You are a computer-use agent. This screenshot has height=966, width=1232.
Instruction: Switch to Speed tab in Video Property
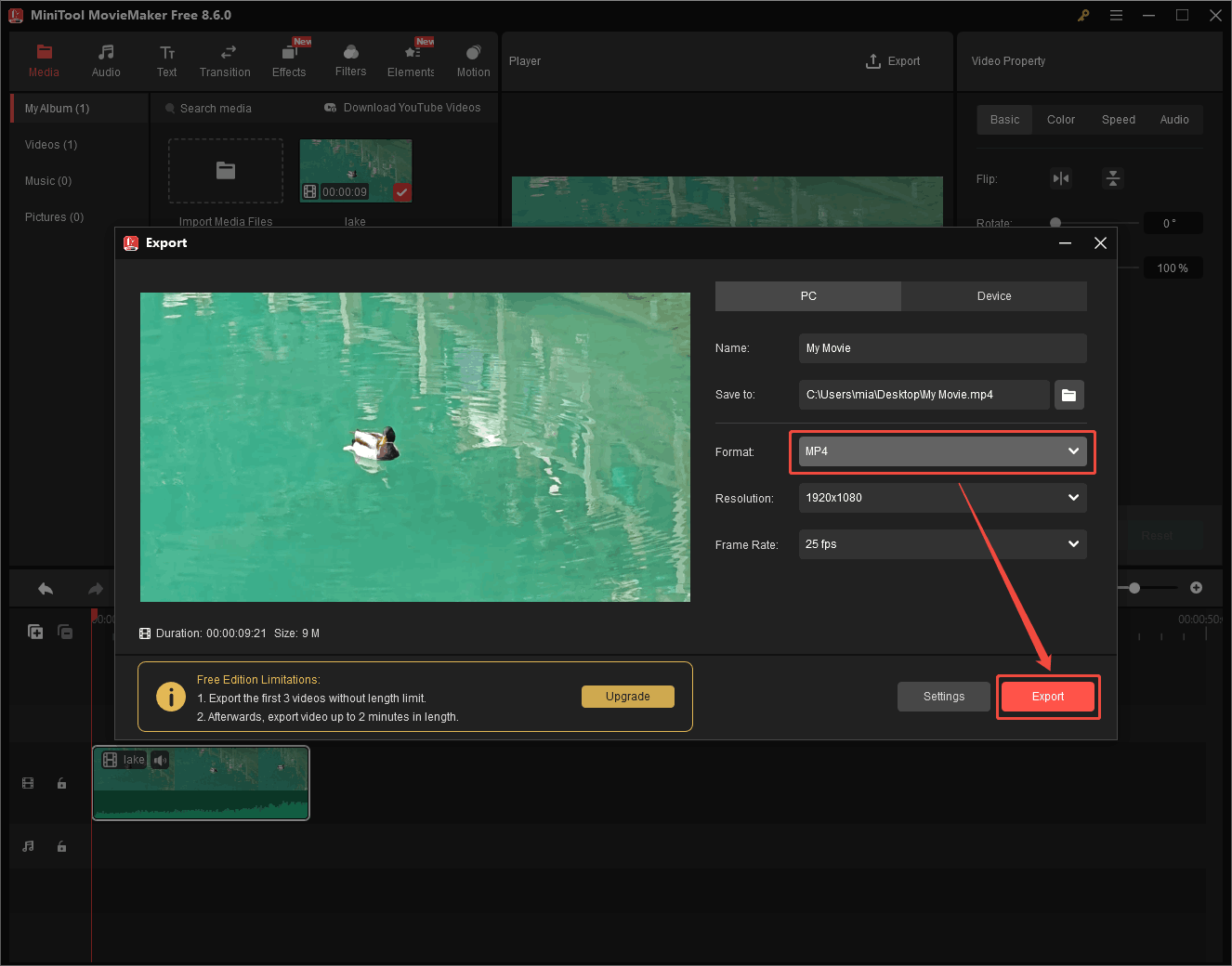coord(1119,120)
